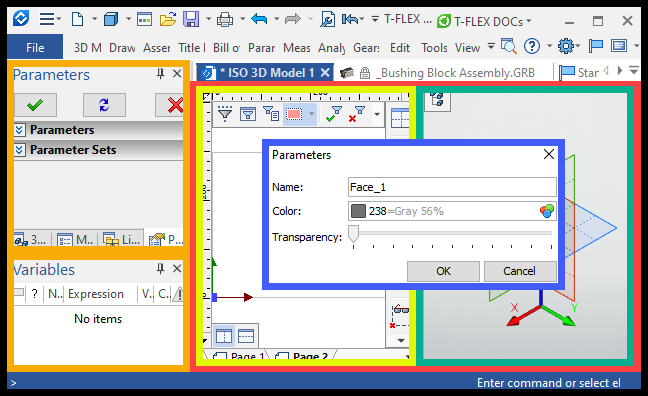Image resolution: width=648 pixels, height=396 pixels.
Task: Click the color palette icon in the Color field
Action: point(546,211)
